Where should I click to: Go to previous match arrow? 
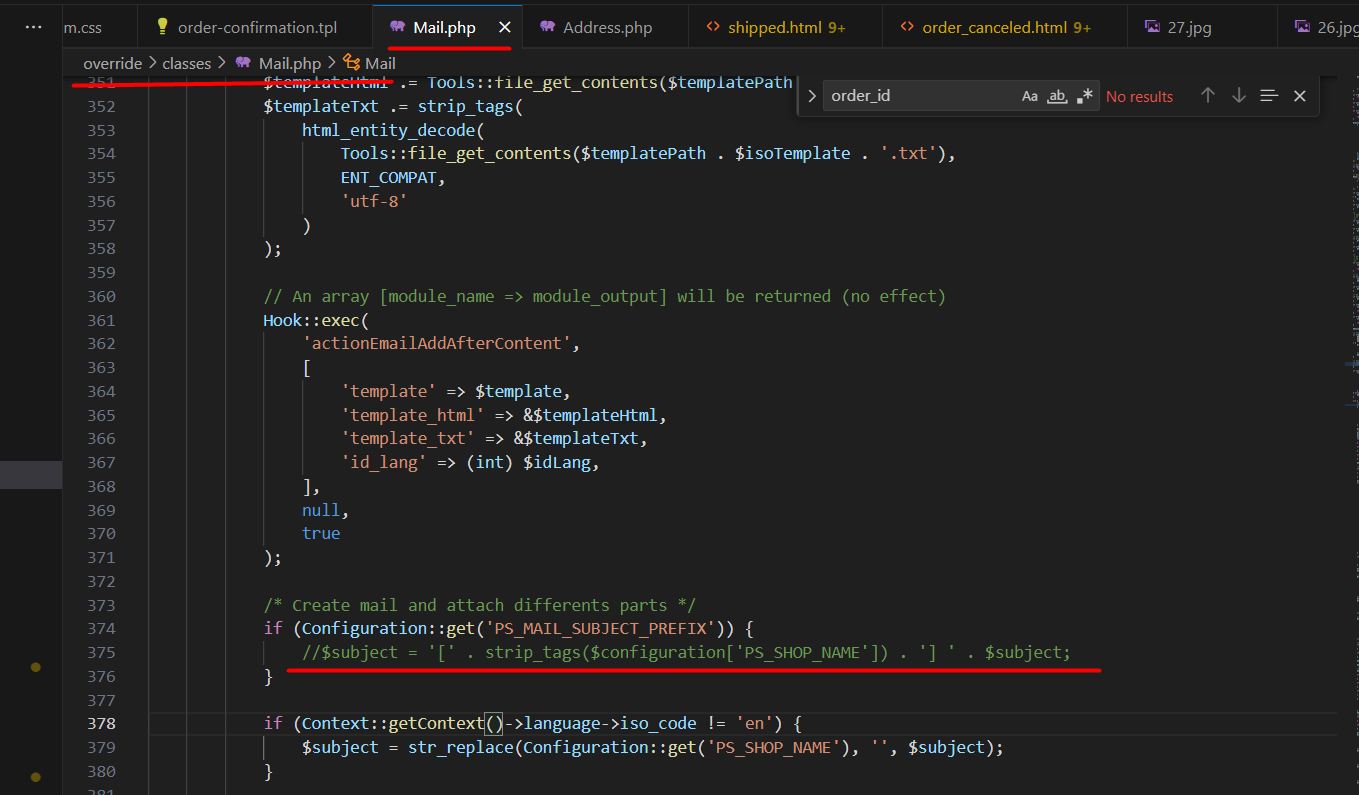pyautogui.click(x=1208, y=96)
